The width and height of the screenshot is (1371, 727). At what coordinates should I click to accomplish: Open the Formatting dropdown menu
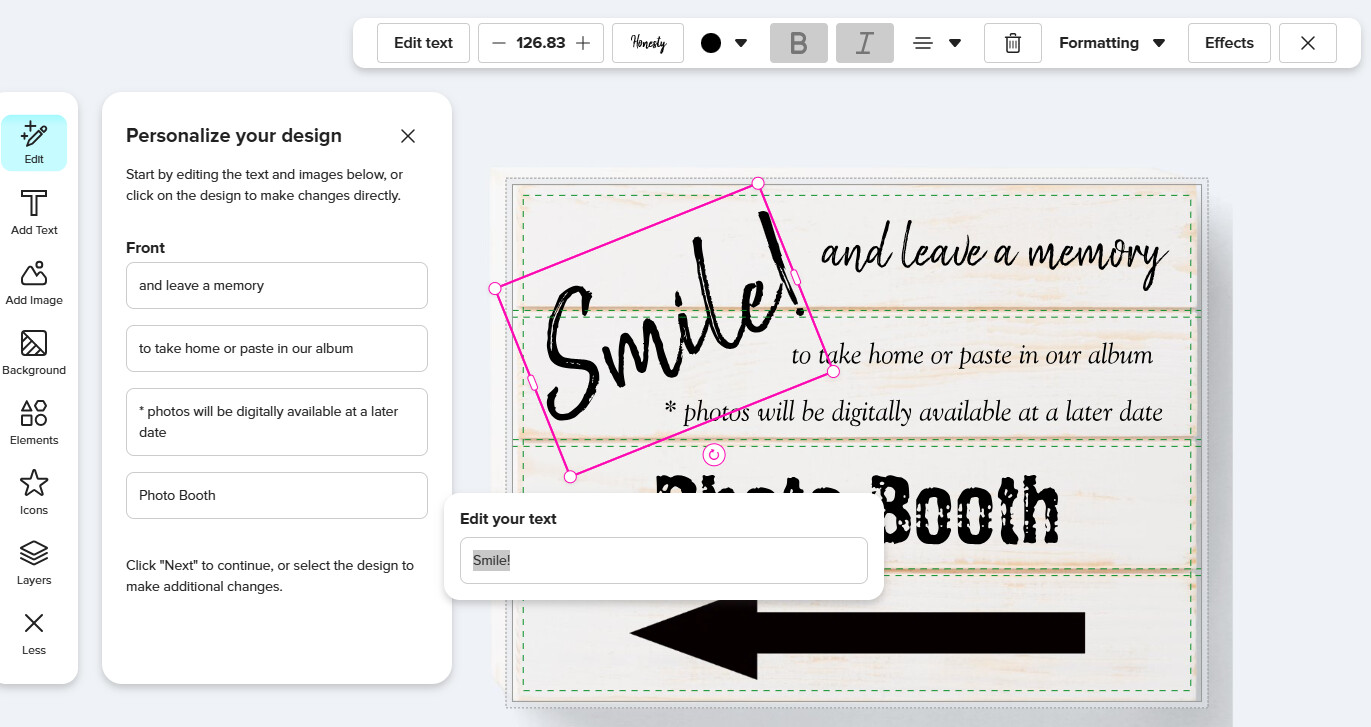(x=1112, y=43)
